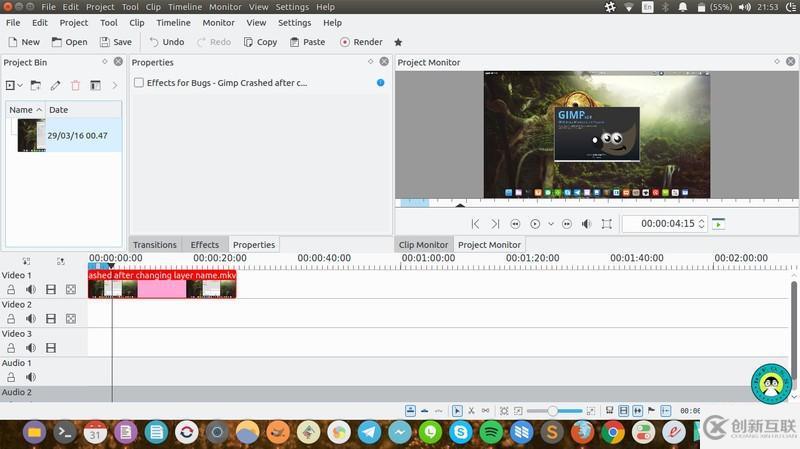This screenshot has height=449, width=800.
Task: Click the pencil edit clip icon
Action: tap(56, 86)
